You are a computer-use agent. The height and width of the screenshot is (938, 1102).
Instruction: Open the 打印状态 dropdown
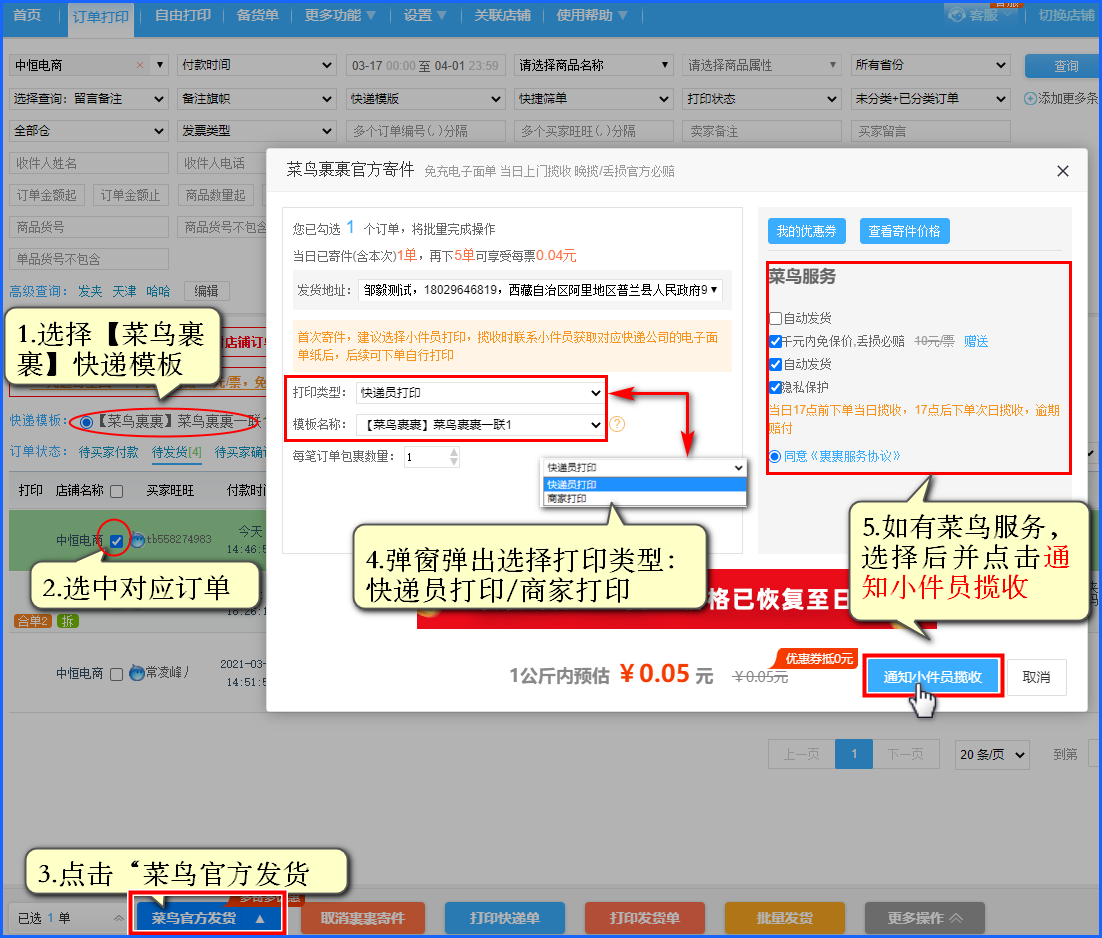(762, 99)
